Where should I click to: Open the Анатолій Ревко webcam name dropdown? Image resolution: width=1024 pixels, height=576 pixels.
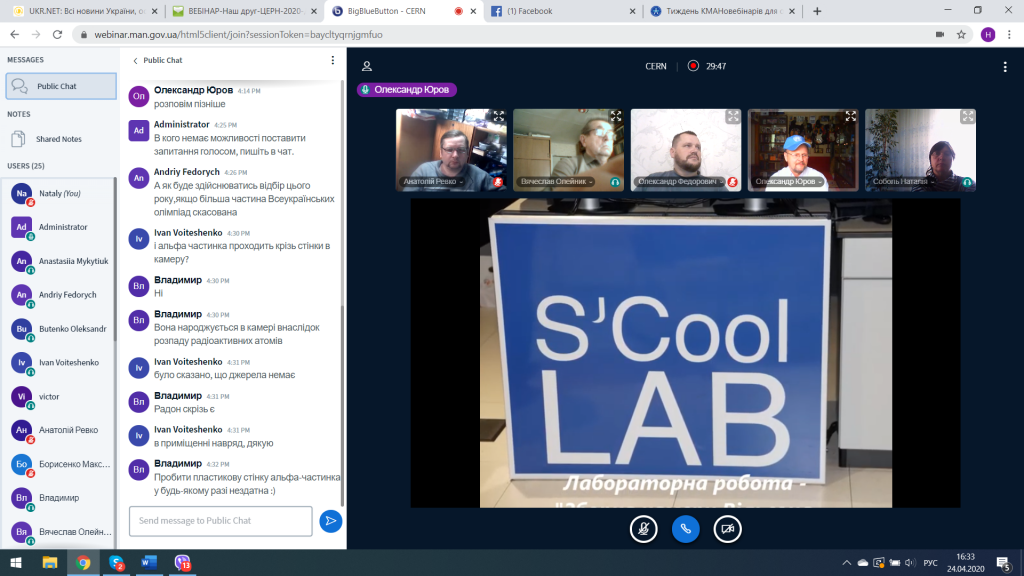pyautogui.click(x=433, y=182)
